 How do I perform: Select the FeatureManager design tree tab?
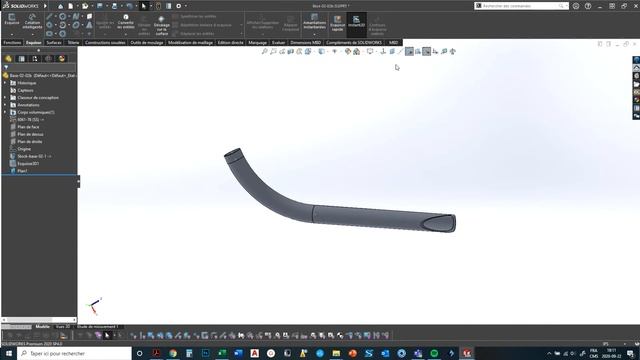coord(8,59)
